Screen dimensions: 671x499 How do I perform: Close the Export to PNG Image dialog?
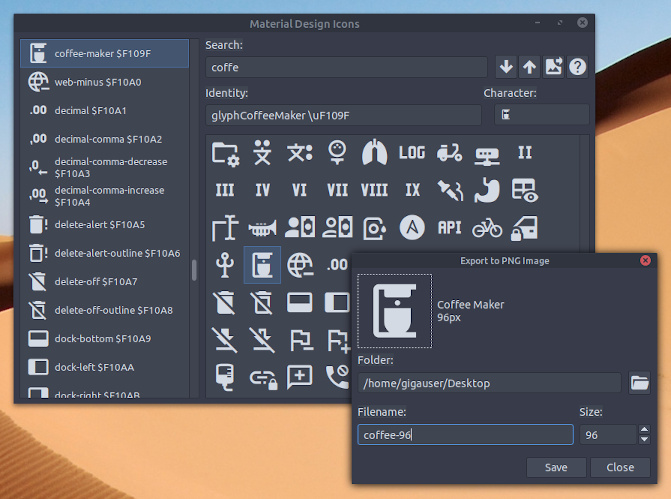645,260
